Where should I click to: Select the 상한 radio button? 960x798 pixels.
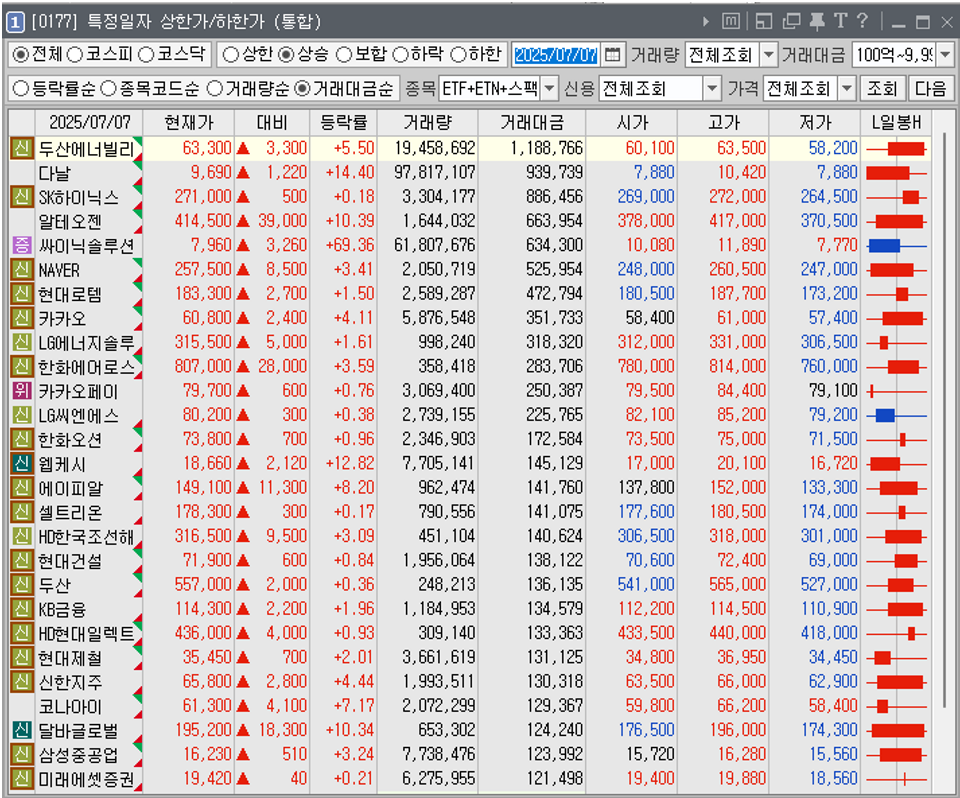pos(230,55)
